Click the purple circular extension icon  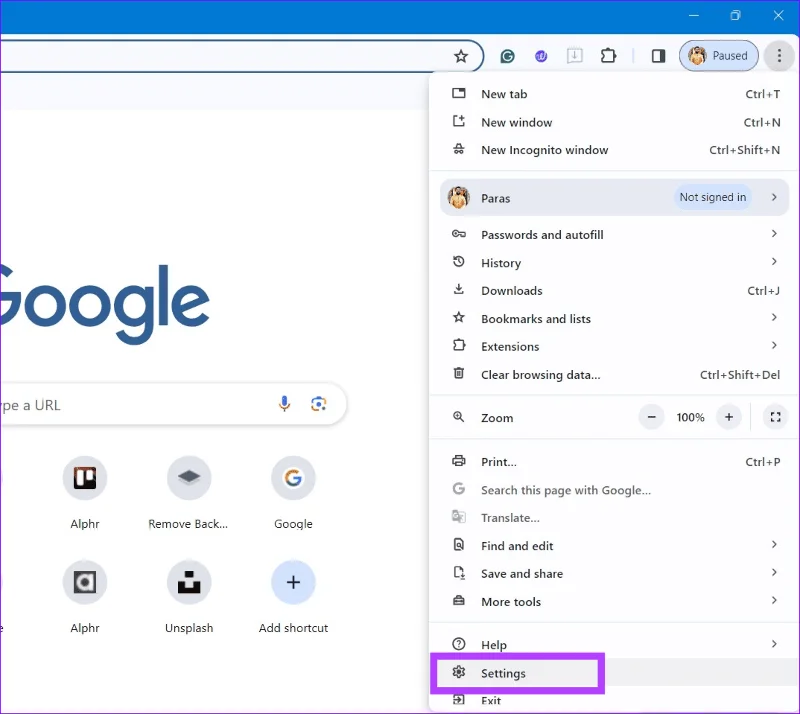[x=541, y=56]
